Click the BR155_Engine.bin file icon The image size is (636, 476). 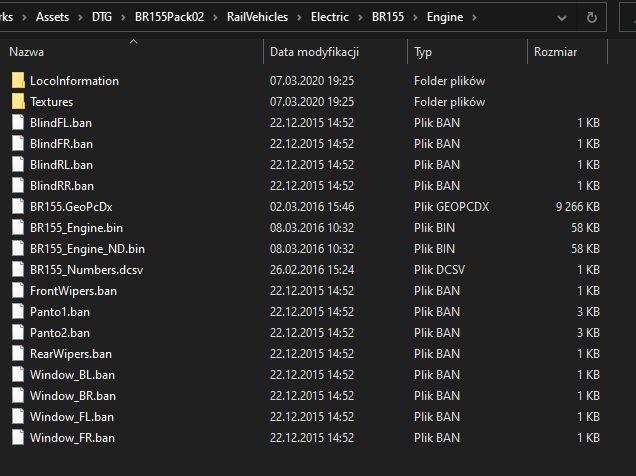coord(17,228)
